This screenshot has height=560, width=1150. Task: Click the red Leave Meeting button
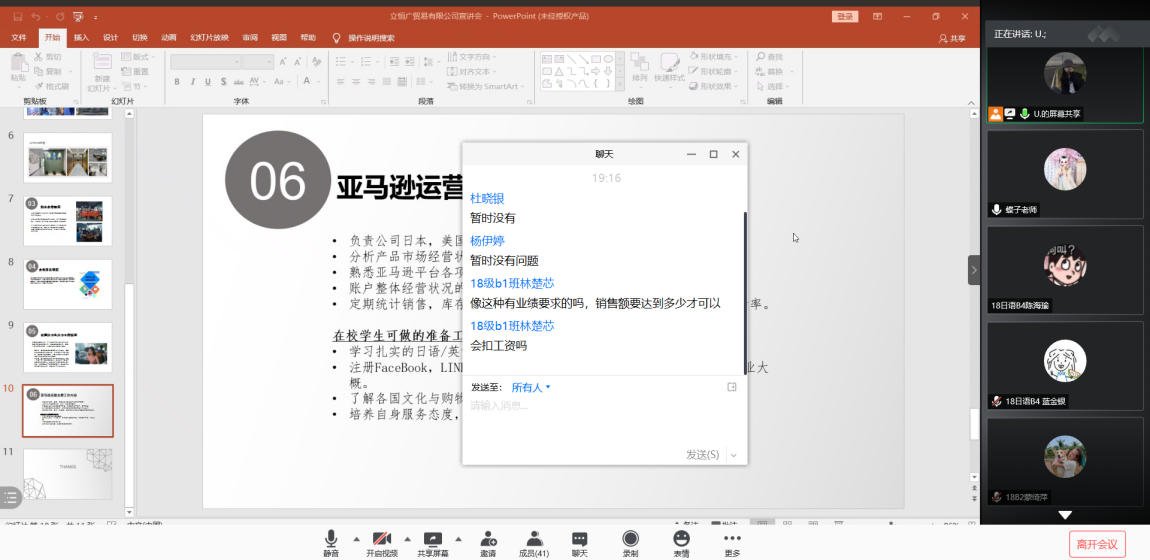1097,544
